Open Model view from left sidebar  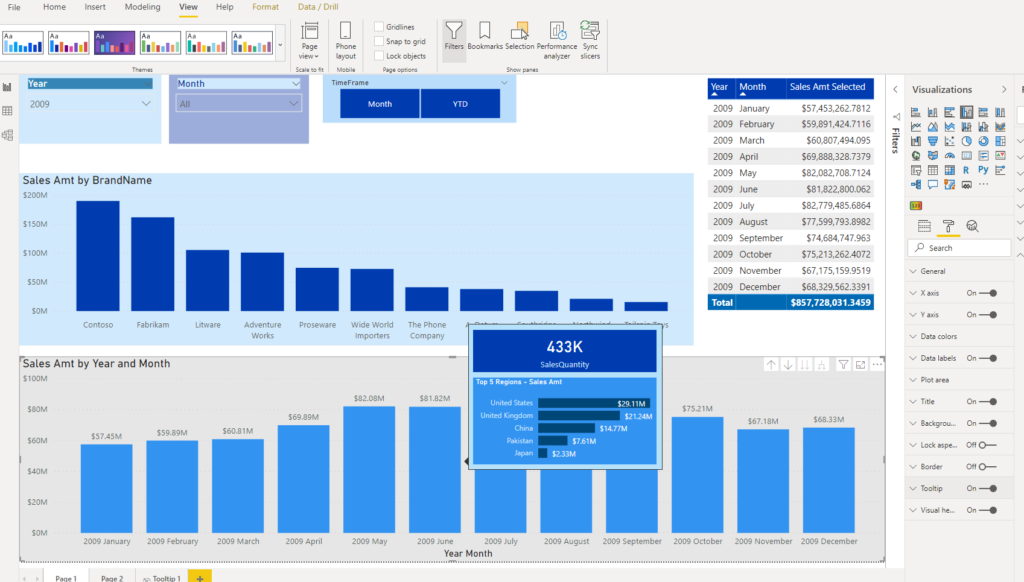(8, 135)
